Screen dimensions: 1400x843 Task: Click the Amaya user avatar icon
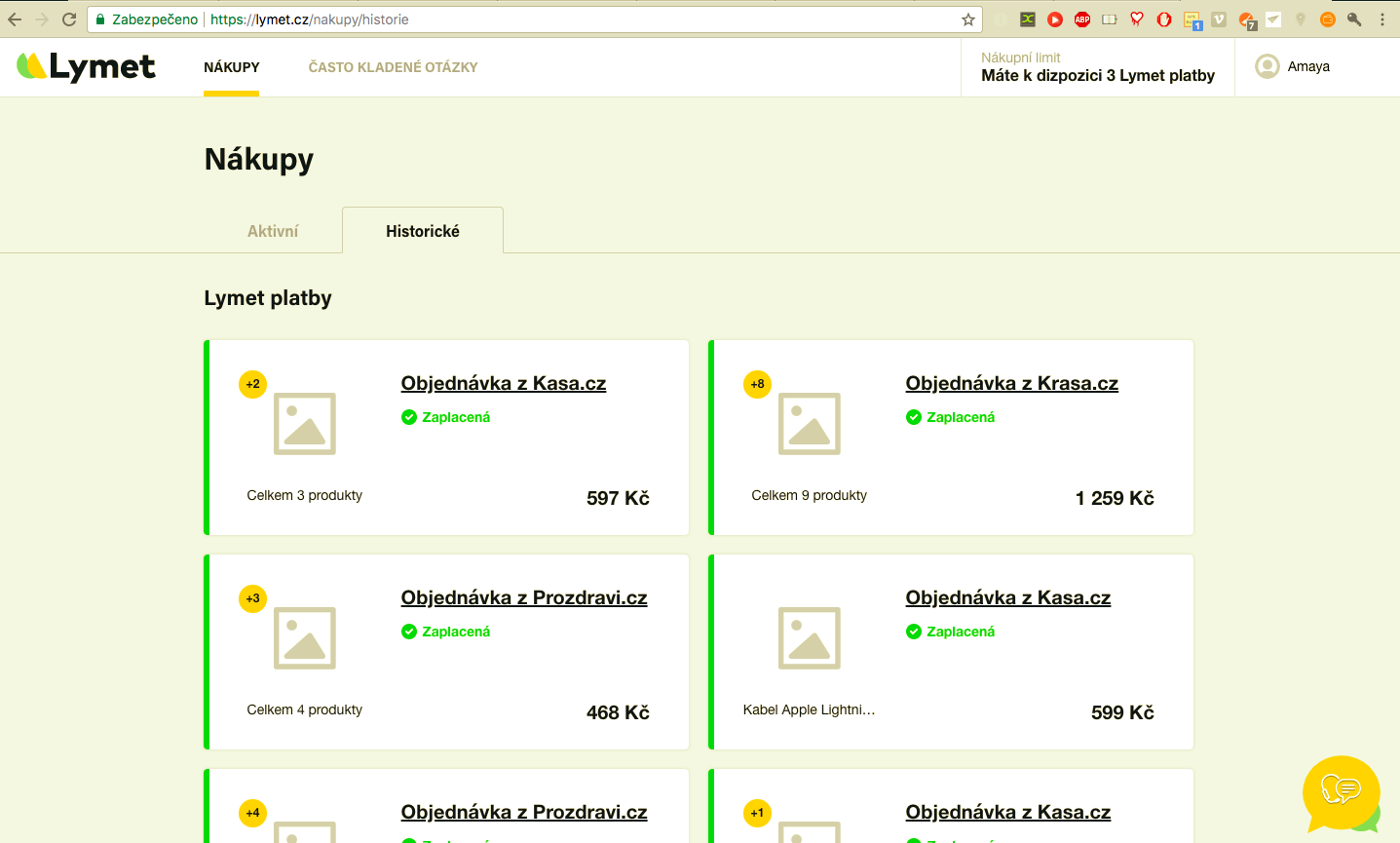1268,66
